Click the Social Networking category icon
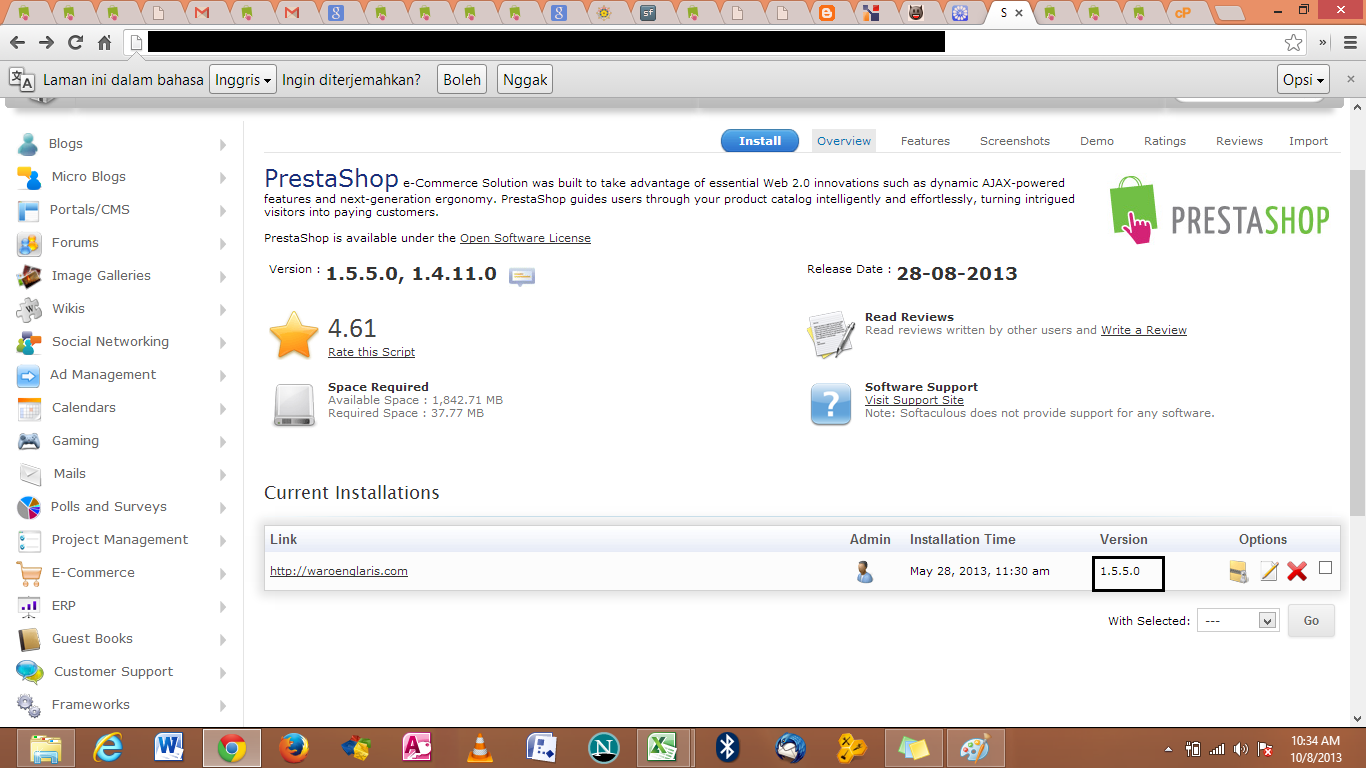 (29, 342)
